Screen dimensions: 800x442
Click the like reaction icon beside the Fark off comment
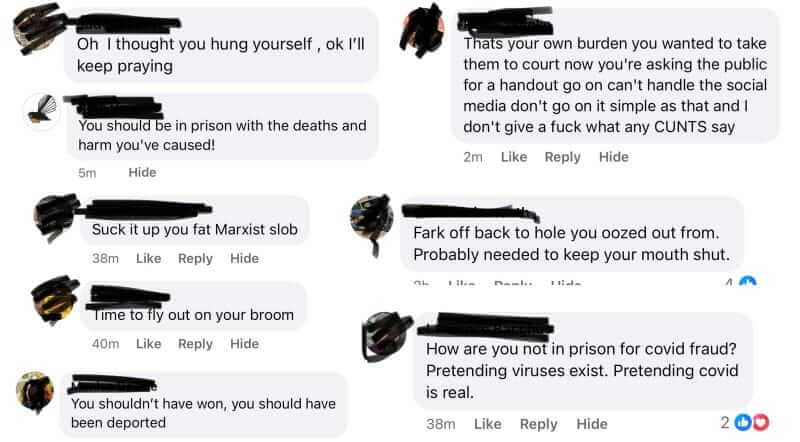pos(747,281)
